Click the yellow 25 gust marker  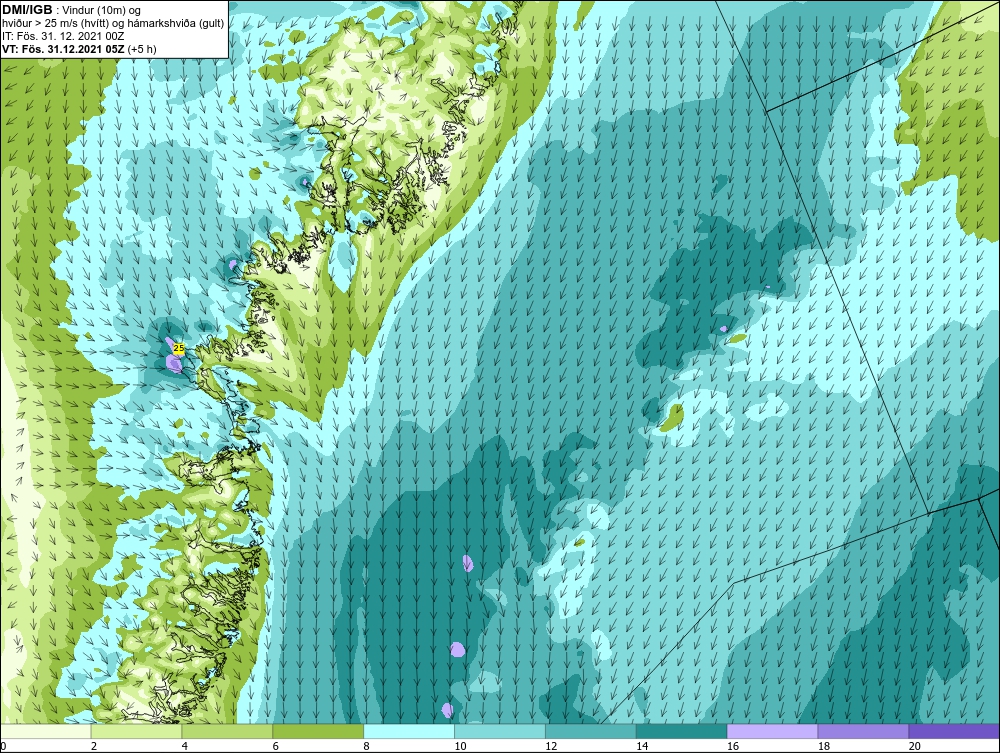tap(179, 348)
